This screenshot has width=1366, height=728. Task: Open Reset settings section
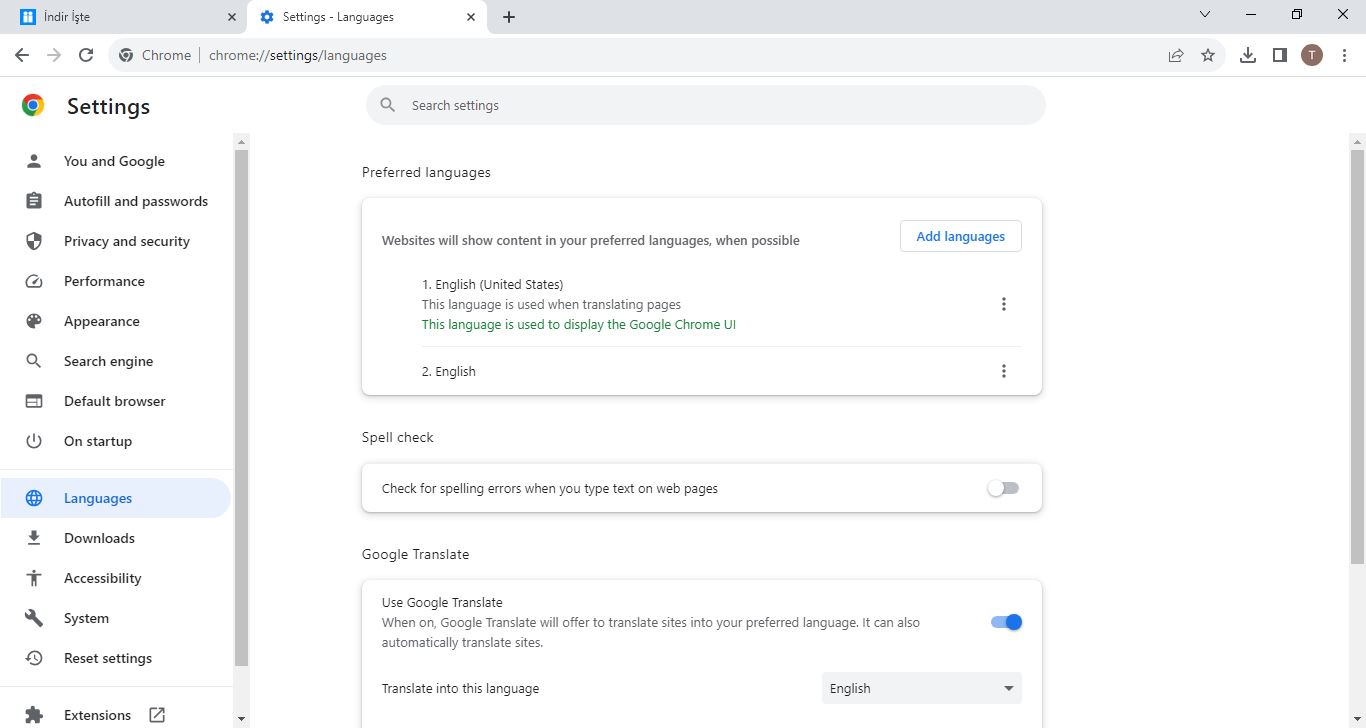(x=115, y=658)
